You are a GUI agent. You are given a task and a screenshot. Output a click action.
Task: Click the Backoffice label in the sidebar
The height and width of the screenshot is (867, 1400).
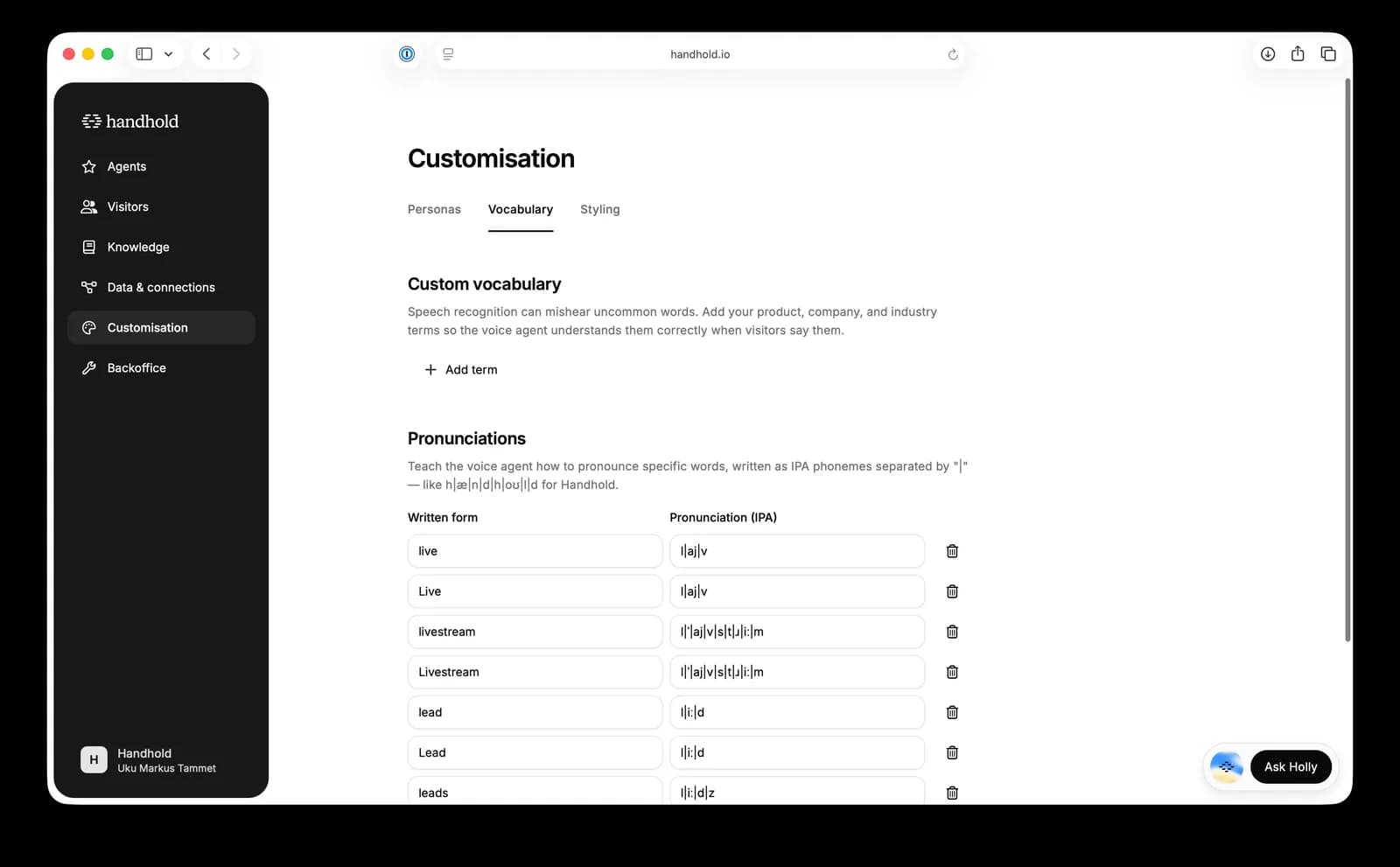(x=136, y=367)
